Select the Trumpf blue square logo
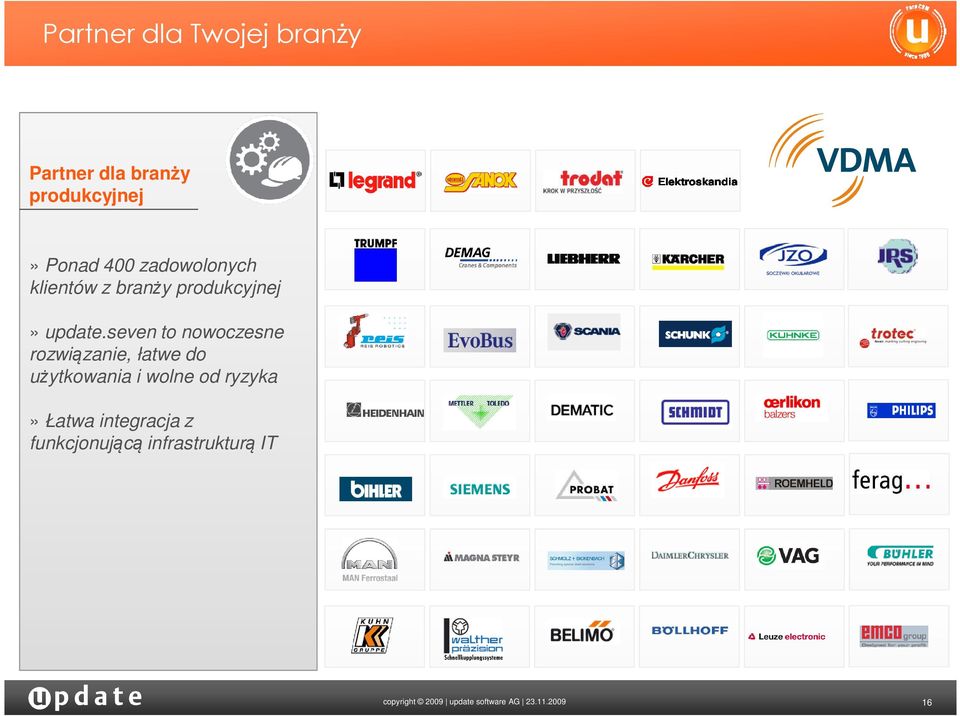Viewport: 960px width, 716px height. click(x=375, y=259)
